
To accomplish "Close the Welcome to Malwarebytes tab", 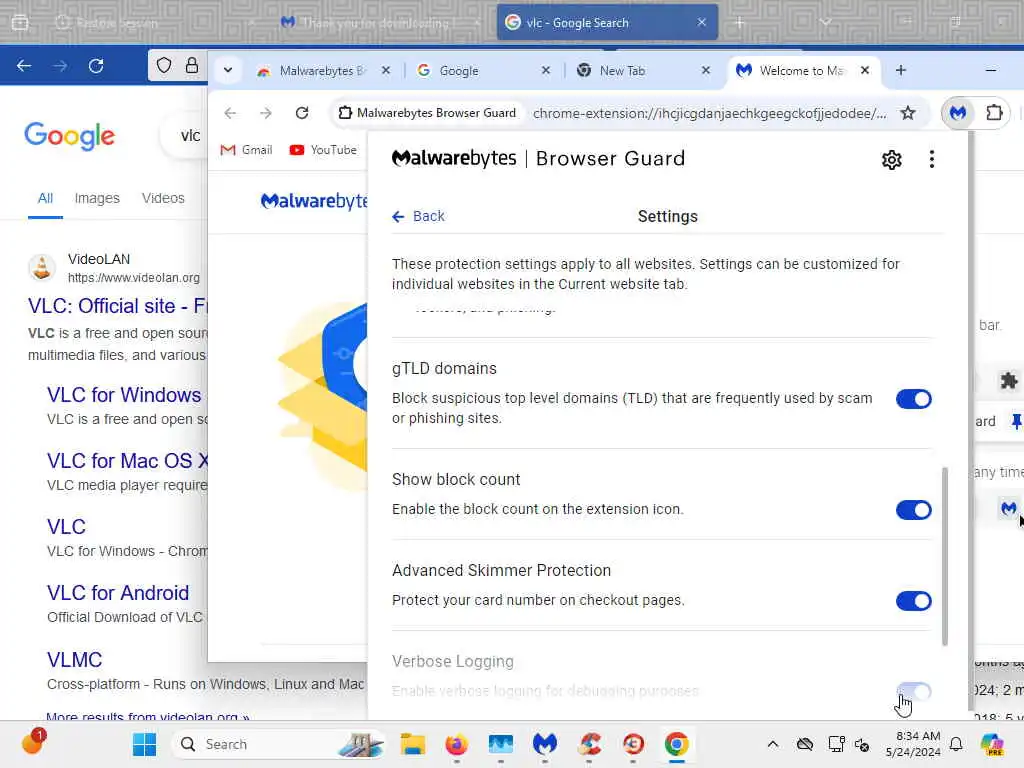I will click(x=865, y=70).
